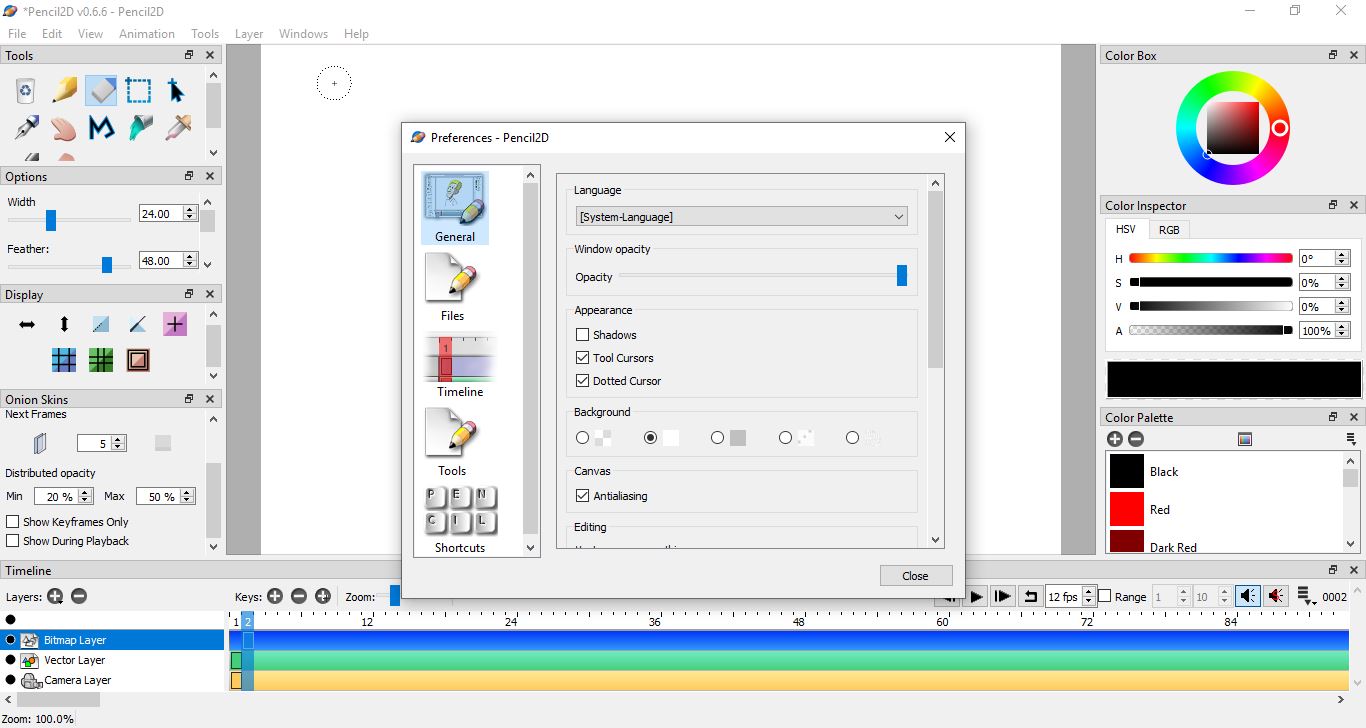Choose the dashed rectangle Select tool
Viewport: 1366px width, 728px height.
click(139, 91)
